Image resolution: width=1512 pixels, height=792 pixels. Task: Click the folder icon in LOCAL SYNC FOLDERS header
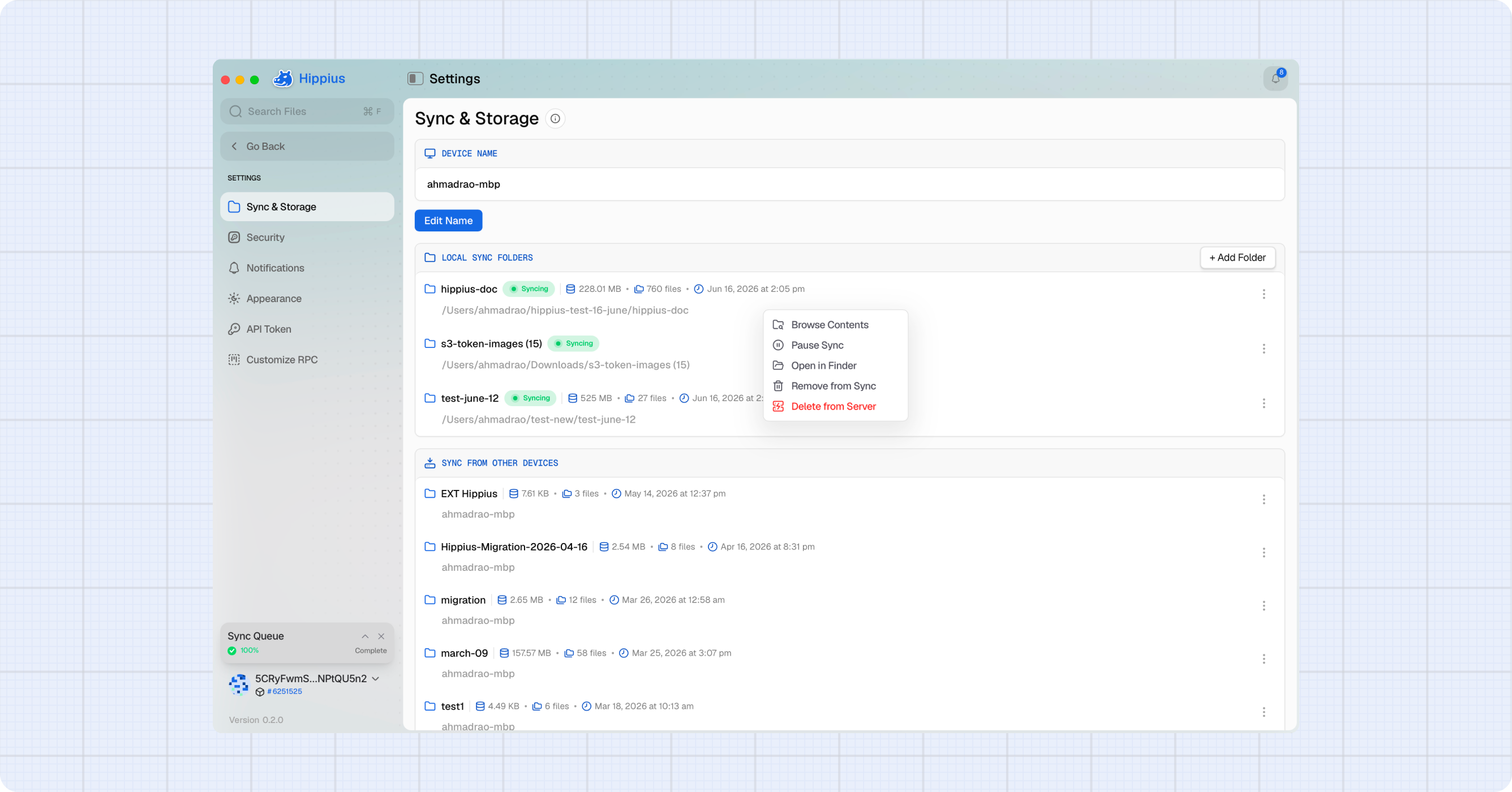[x=429, y=257]
